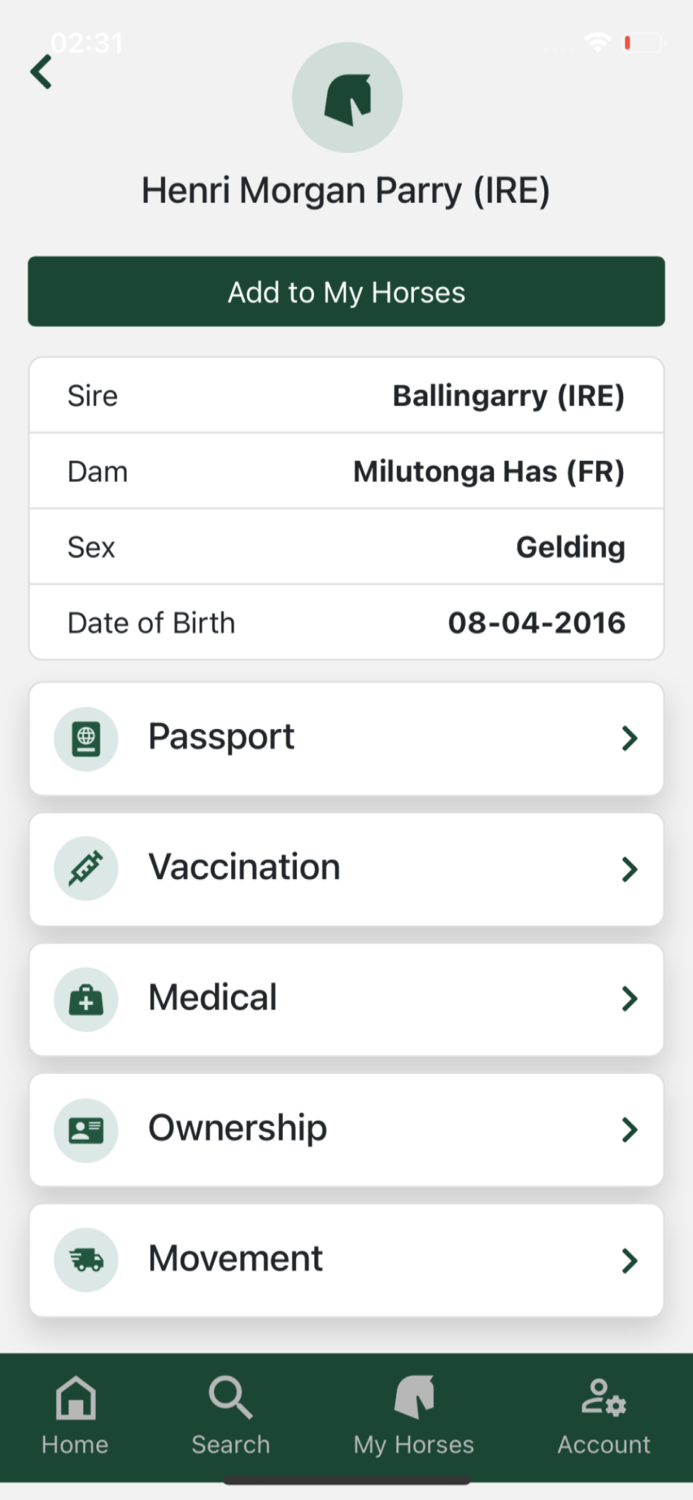Go back using the back arrow
The height and width of the screenshot is (1500, 693).
click(40, 71)
